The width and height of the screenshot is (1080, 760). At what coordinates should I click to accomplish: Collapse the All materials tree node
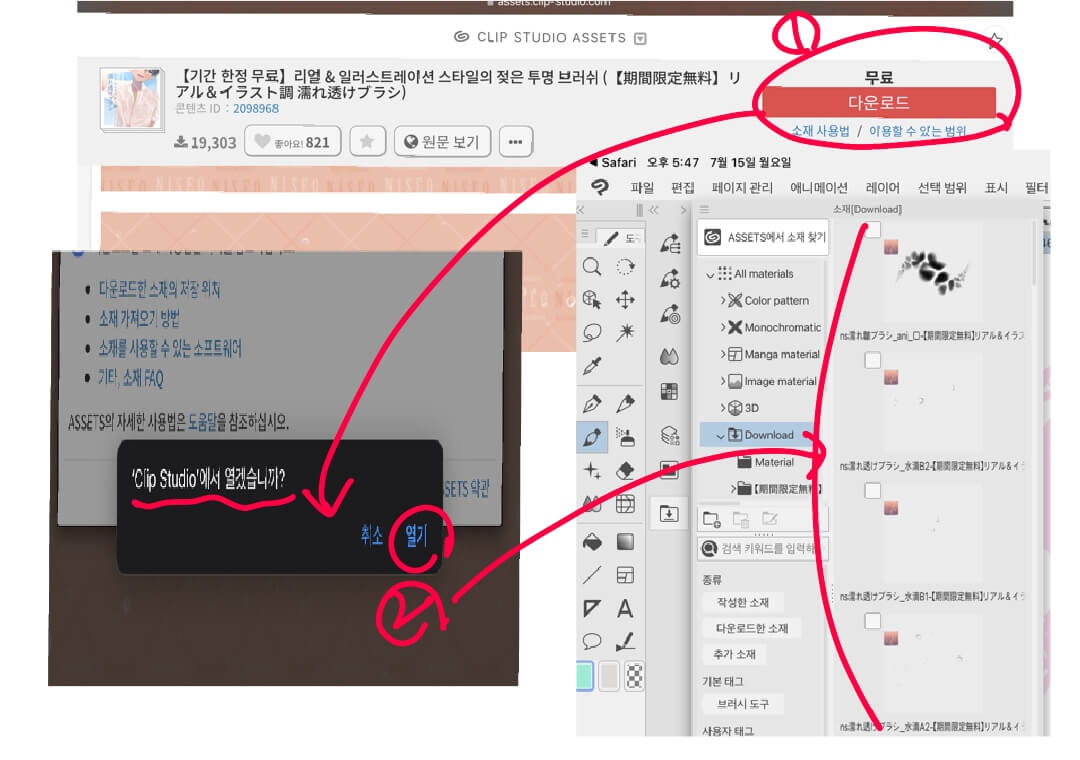click(710, 274)
